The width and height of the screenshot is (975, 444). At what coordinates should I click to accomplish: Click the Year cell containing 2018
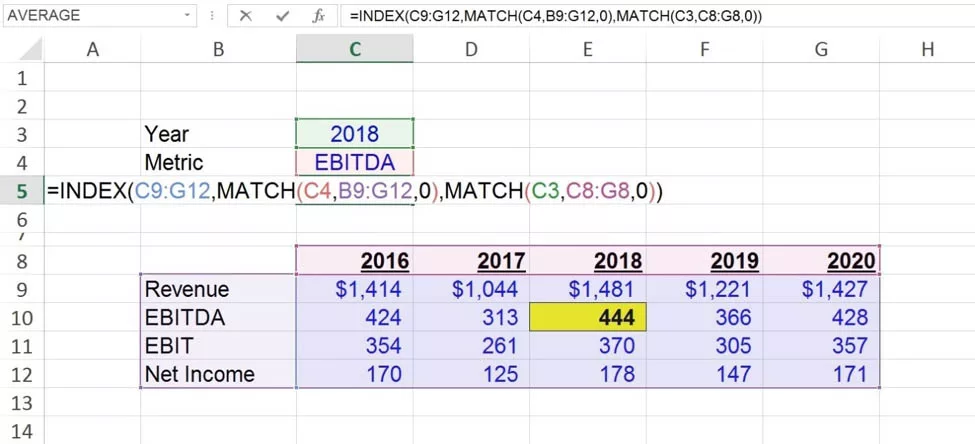pyautogui.click(x=355, y=134)
